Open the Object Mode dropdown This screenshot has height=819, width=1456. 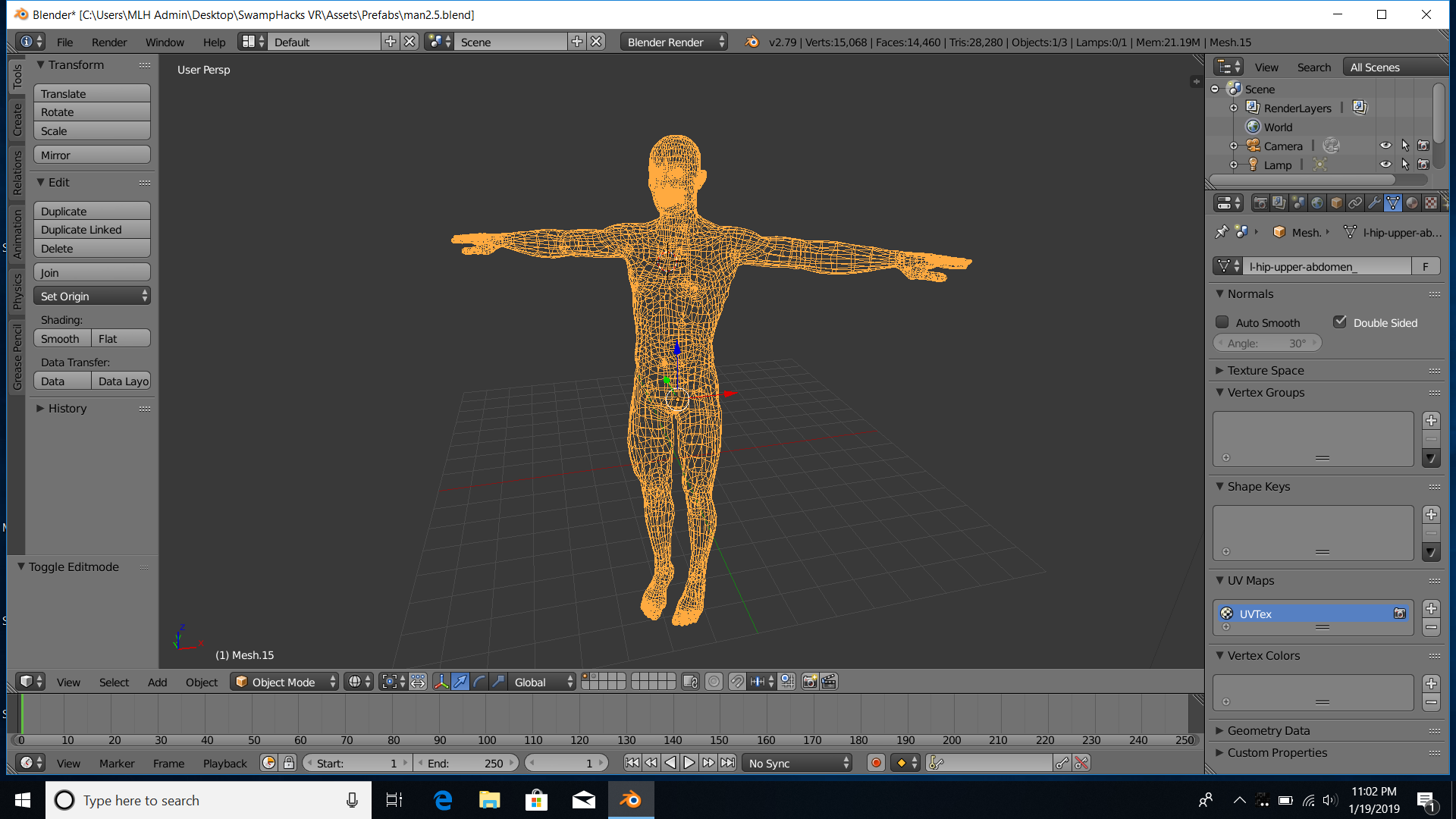pyautogui.click(x=284, y=682)
